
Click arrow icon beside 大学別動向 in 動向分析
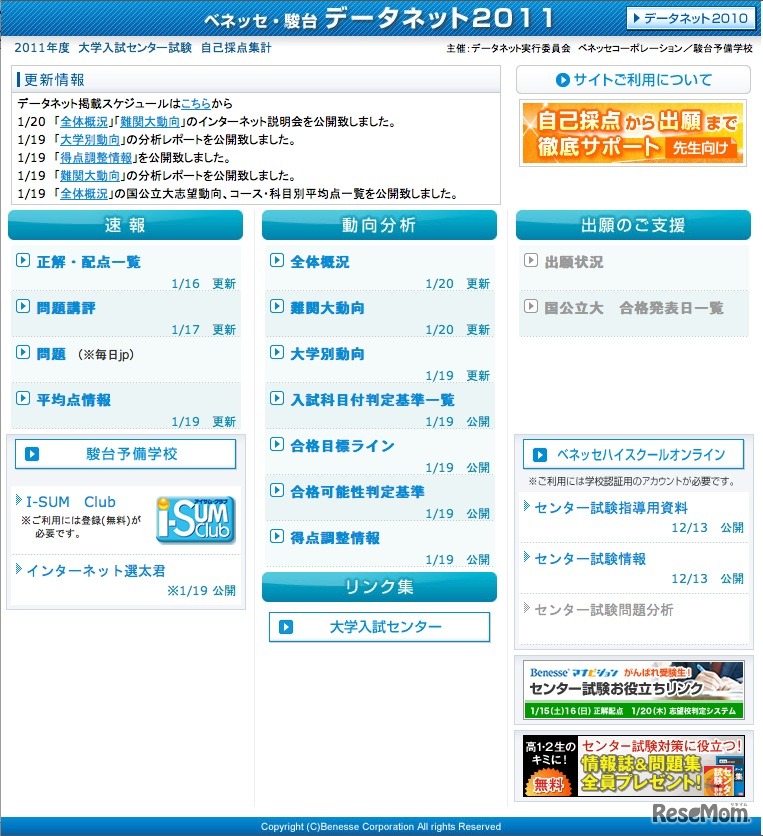(277, 352)
